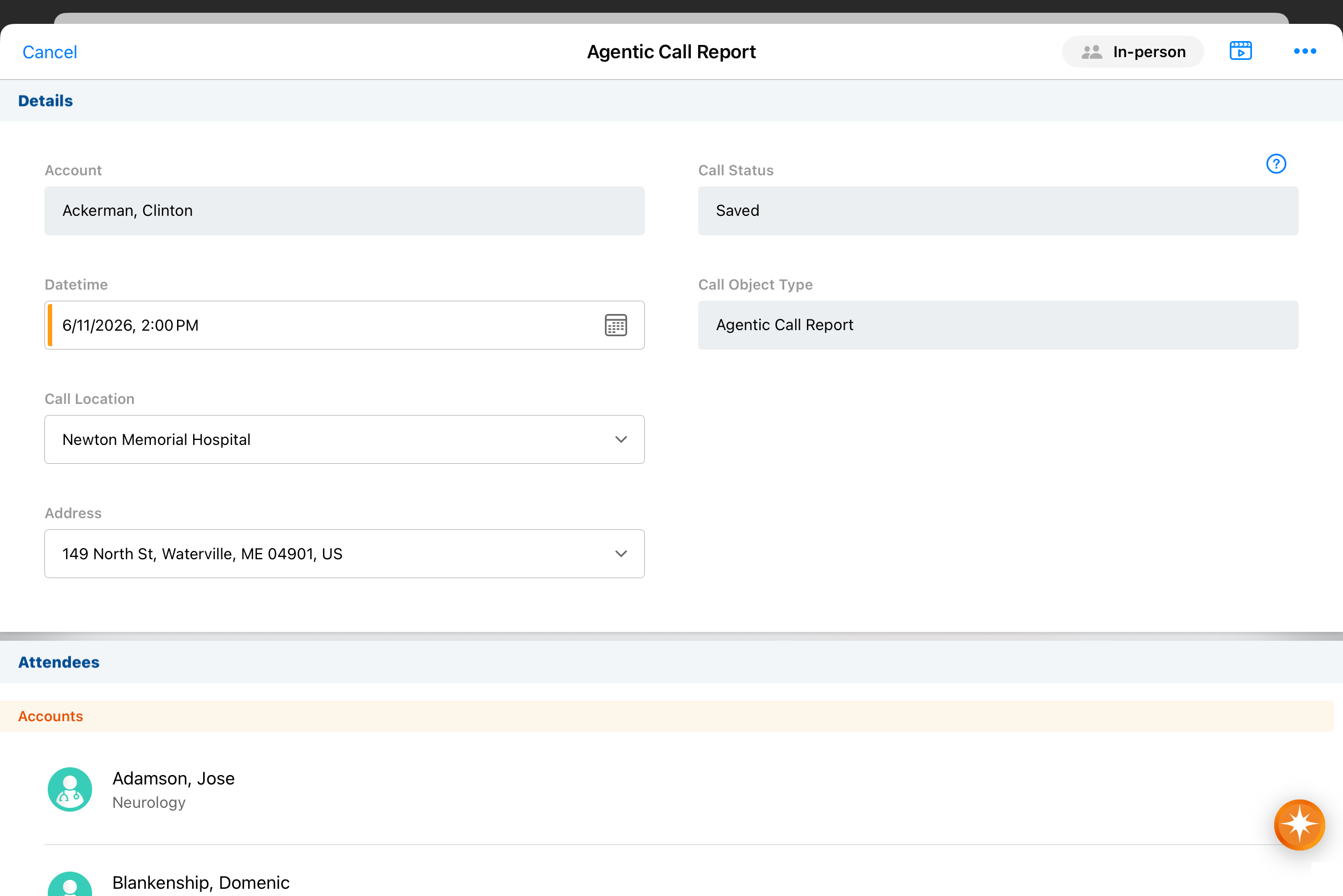Click the Agentic Call Report title
Image resolution: width=1343 pixels, height=896 pixels.
[x=671, y=52]
